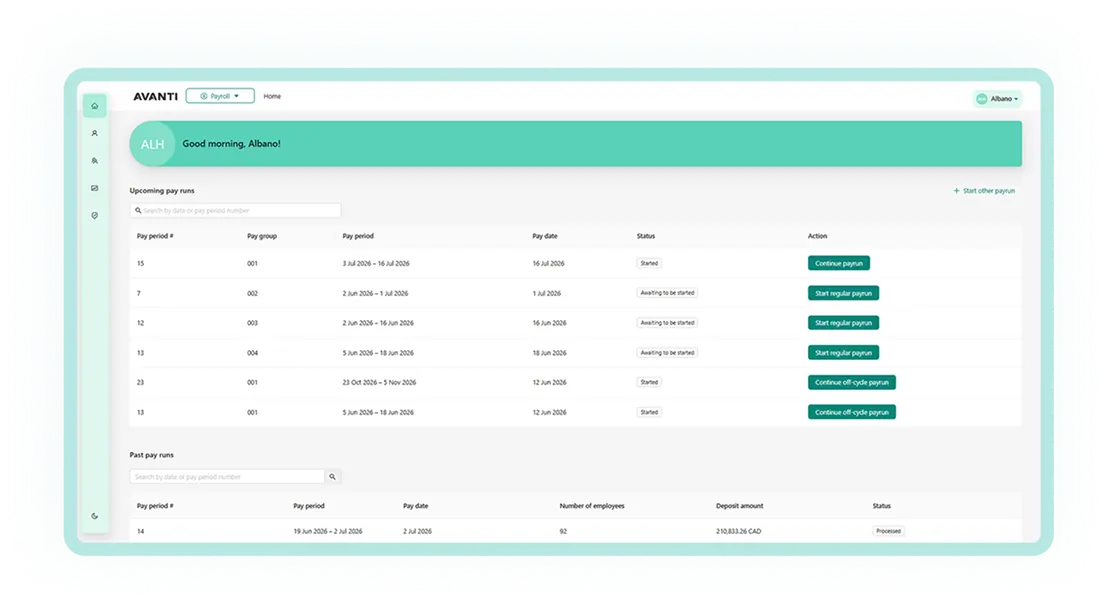The image size is (1106, 604).
Task: Click the Pay group column header in upcoming runs
Action: tap(262, 236)
